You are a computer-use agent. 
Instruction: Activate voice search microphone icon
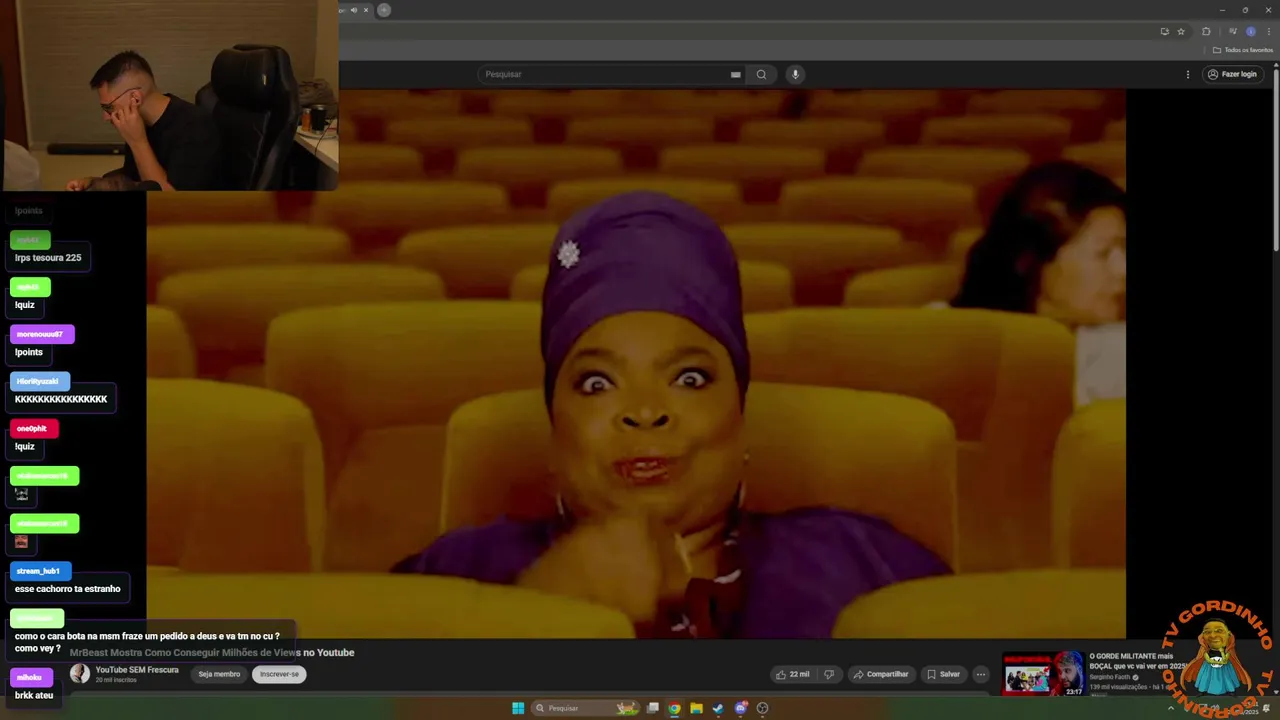pos(796,74)
